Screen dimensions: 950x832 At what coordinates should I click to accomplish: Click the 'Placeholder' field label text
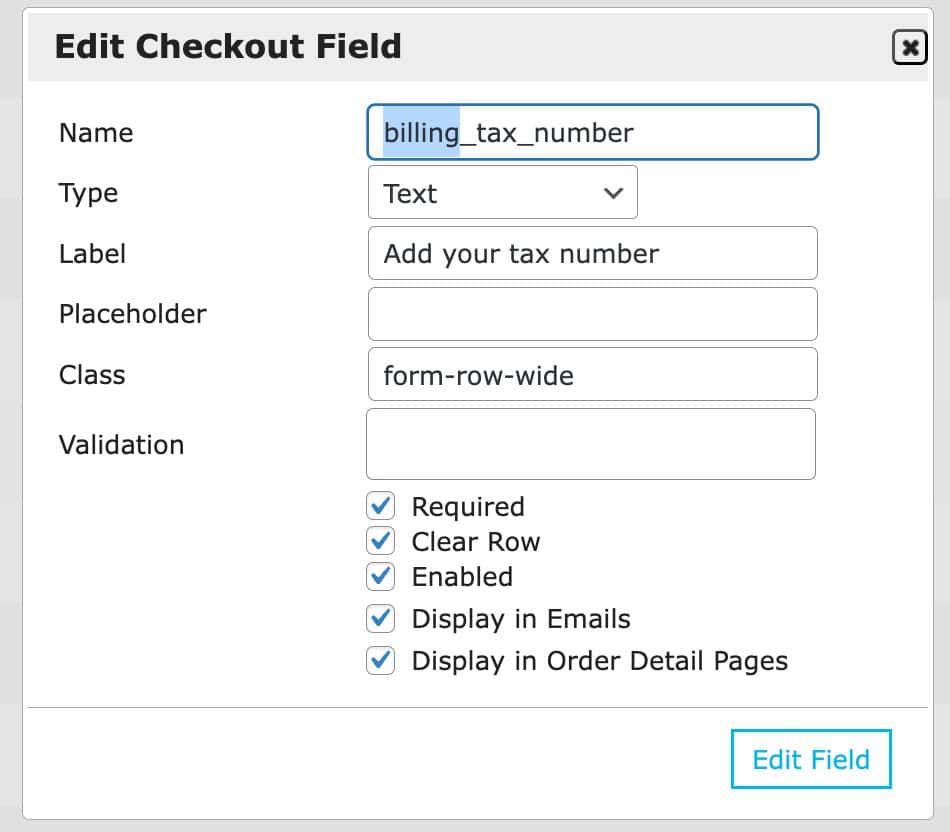(x=132, y=314)
